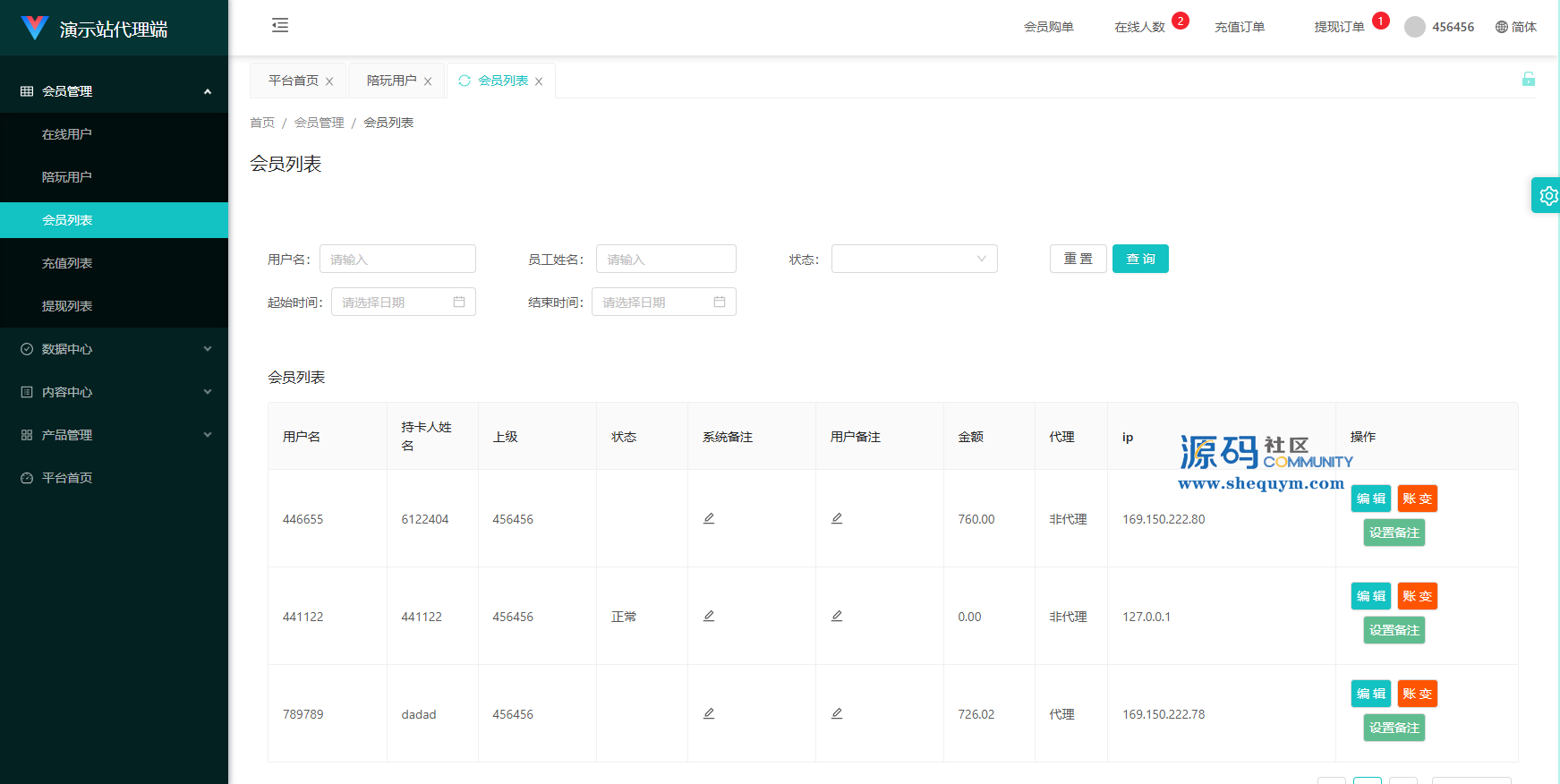The width and height of the screenshot is (1560, 784).
Task: Click the user avatar next to 456456
Action: pos(1414,27)
